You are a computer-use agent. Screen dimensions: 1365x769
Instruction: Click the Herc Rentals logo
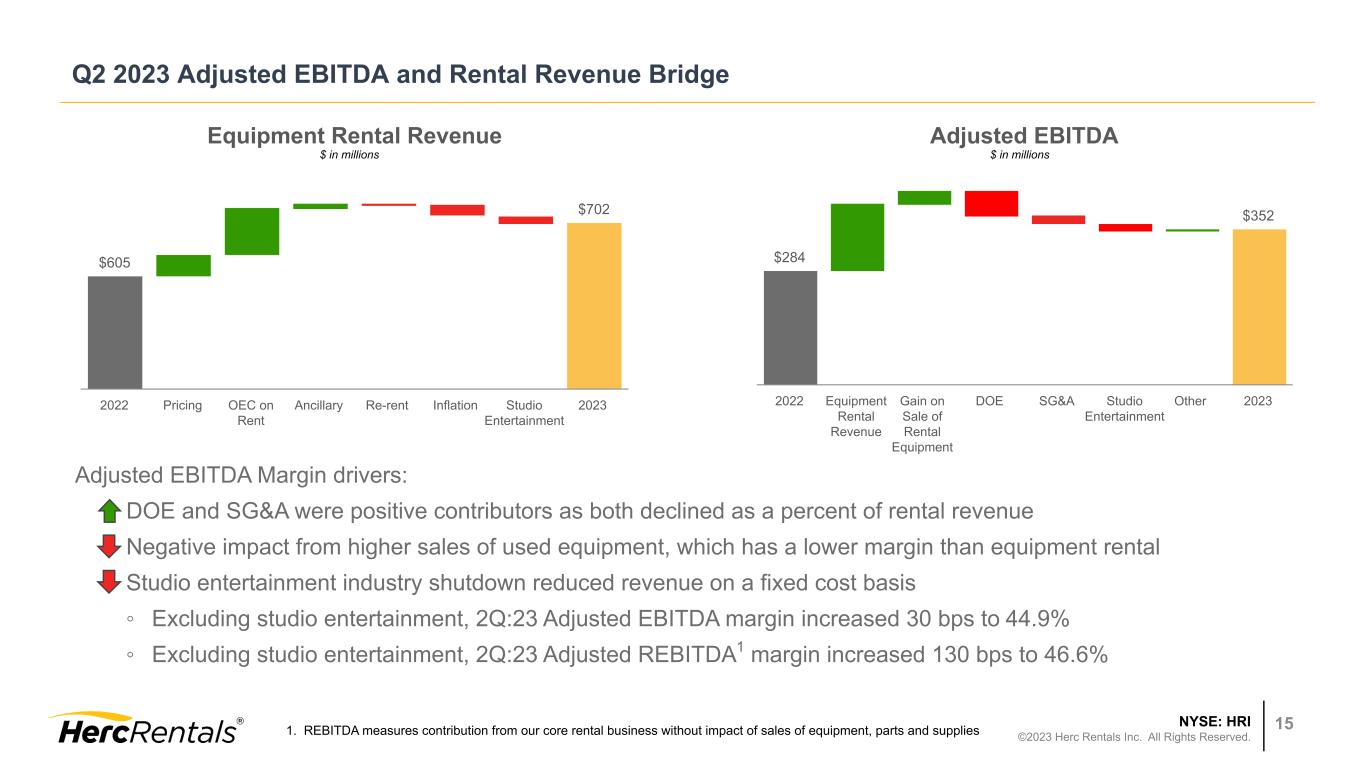point(144,729)
